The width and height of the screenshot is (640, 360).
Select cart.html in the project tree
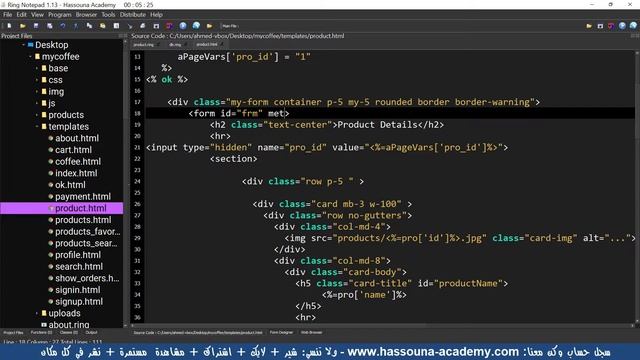coord(73,150)
